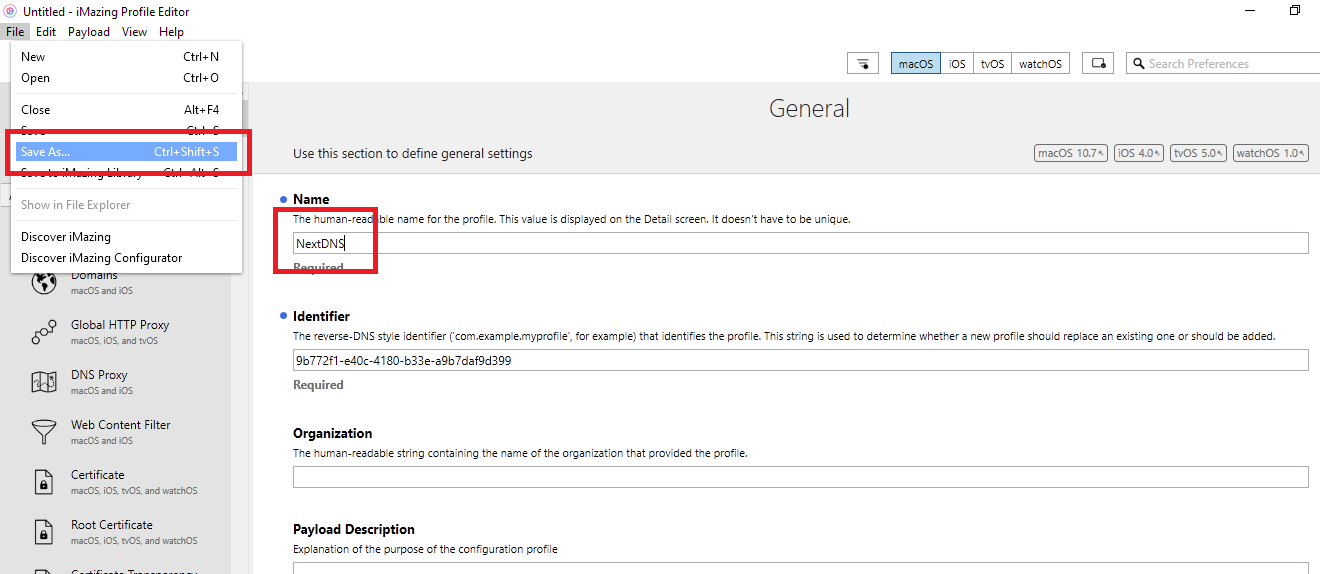Viewport: 1320px width, 574px height.
Task: Click the Name field containing NextDNS
Action: 800,243
